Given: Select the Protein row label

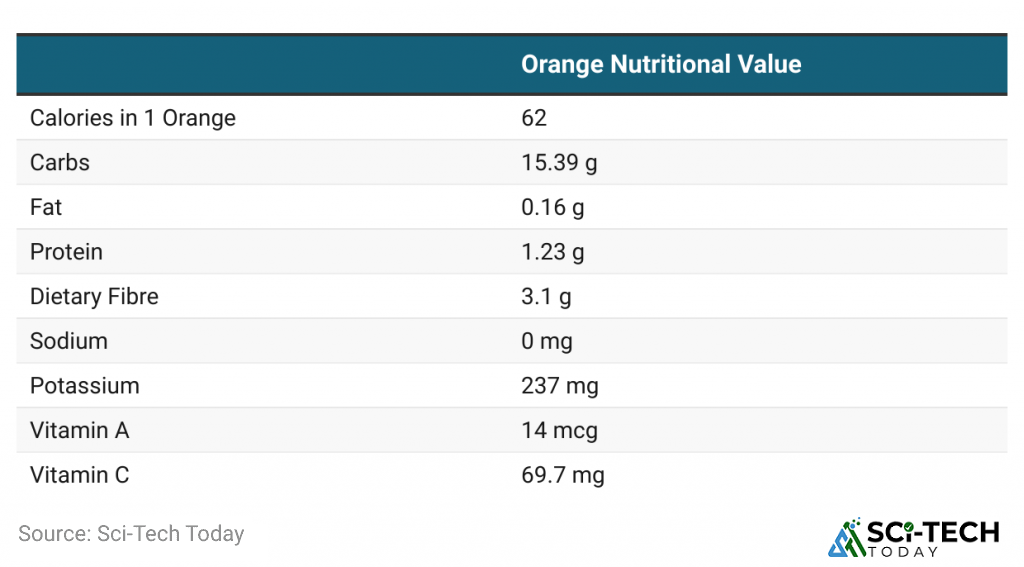Looking at the screenshot, I should click(x=66, y=252).
